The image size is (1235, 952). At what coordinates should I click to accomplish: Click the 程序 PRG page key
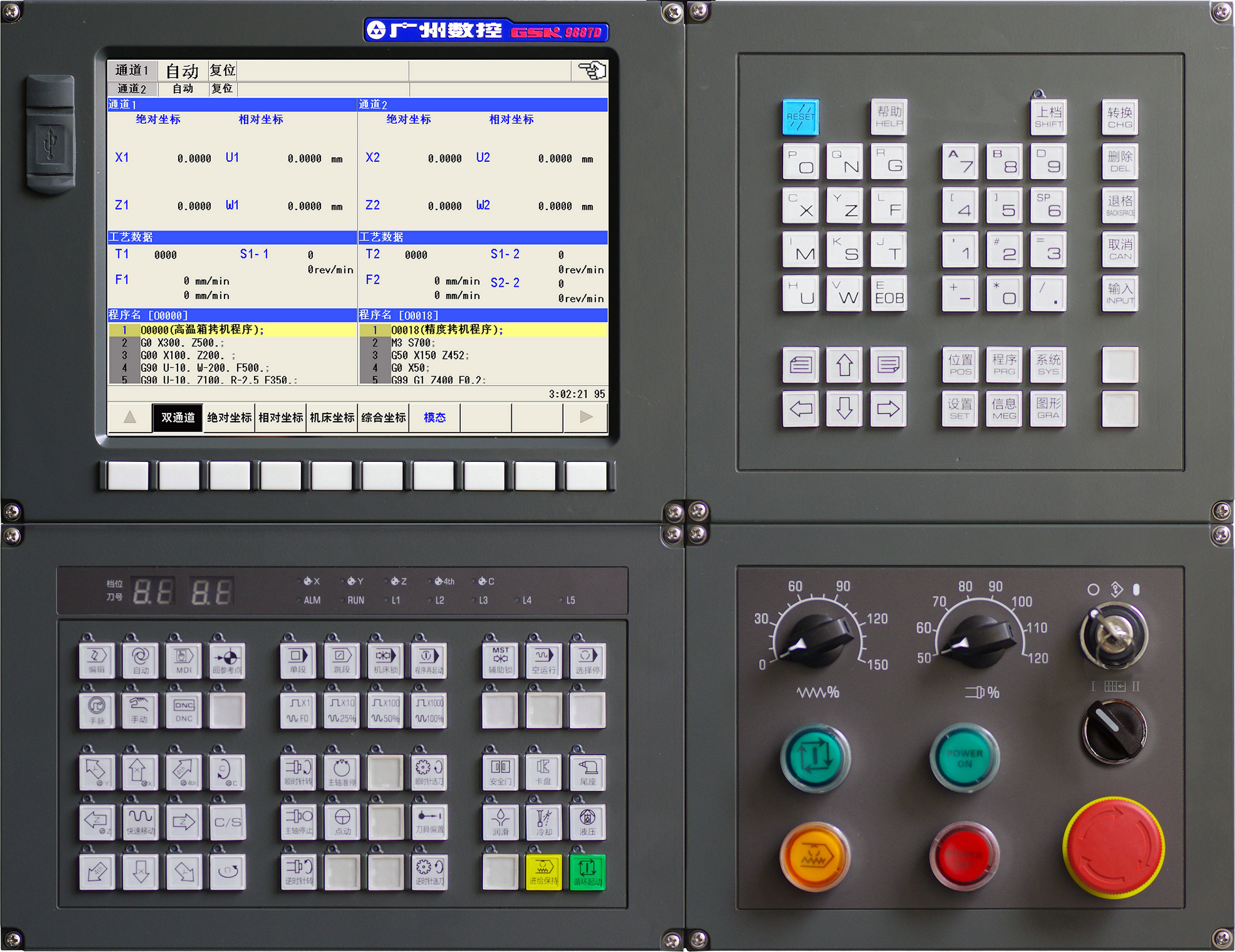[1004, 364]
